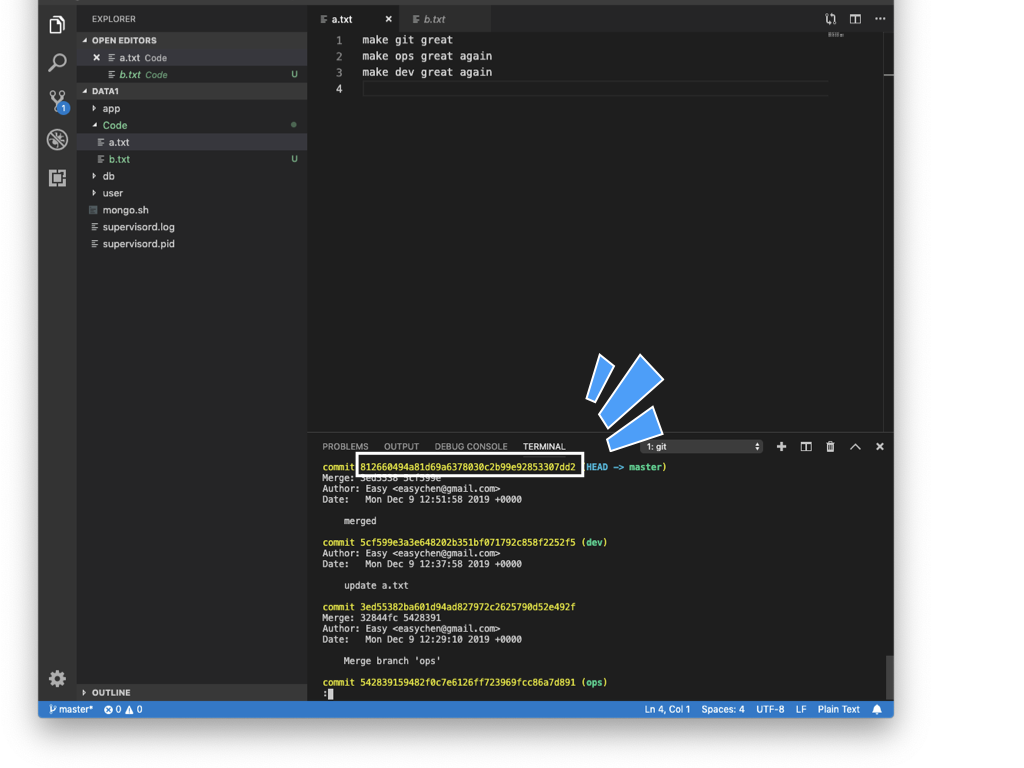Click Plain Text language mode
Image resolution: width=1024 pixels, height=768 pixels.
tap(839, 709)
